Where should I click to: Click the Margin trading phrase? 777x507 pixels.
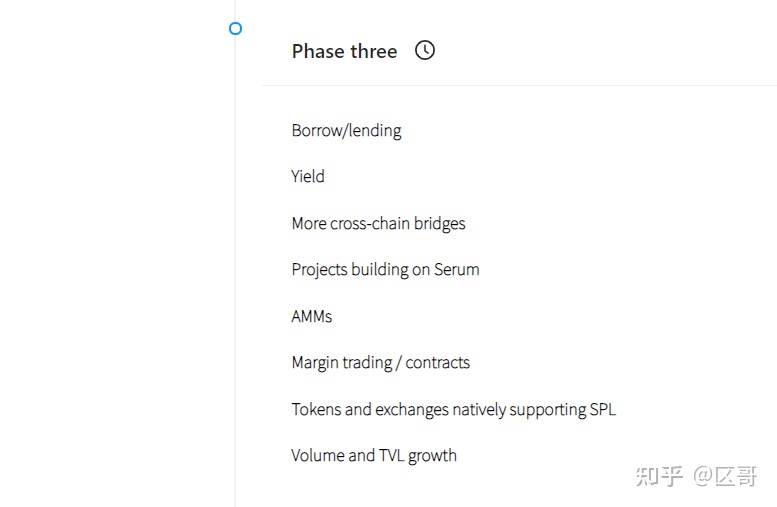pyautogui.click(x=342, y=363)
